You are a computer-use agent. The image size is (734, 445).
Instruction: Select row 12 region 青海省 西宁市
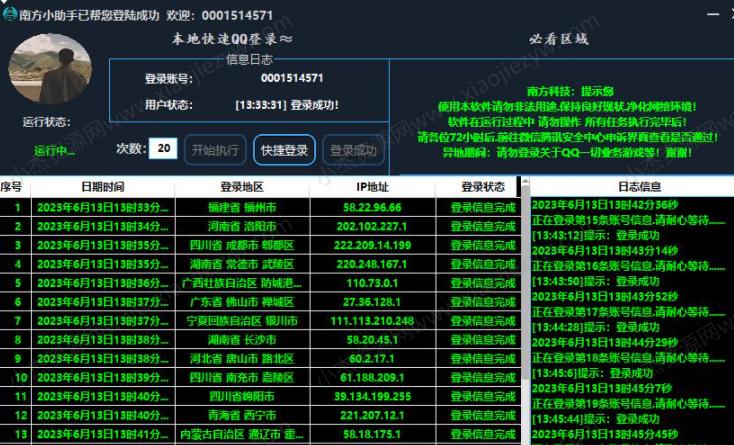(242, 415)
